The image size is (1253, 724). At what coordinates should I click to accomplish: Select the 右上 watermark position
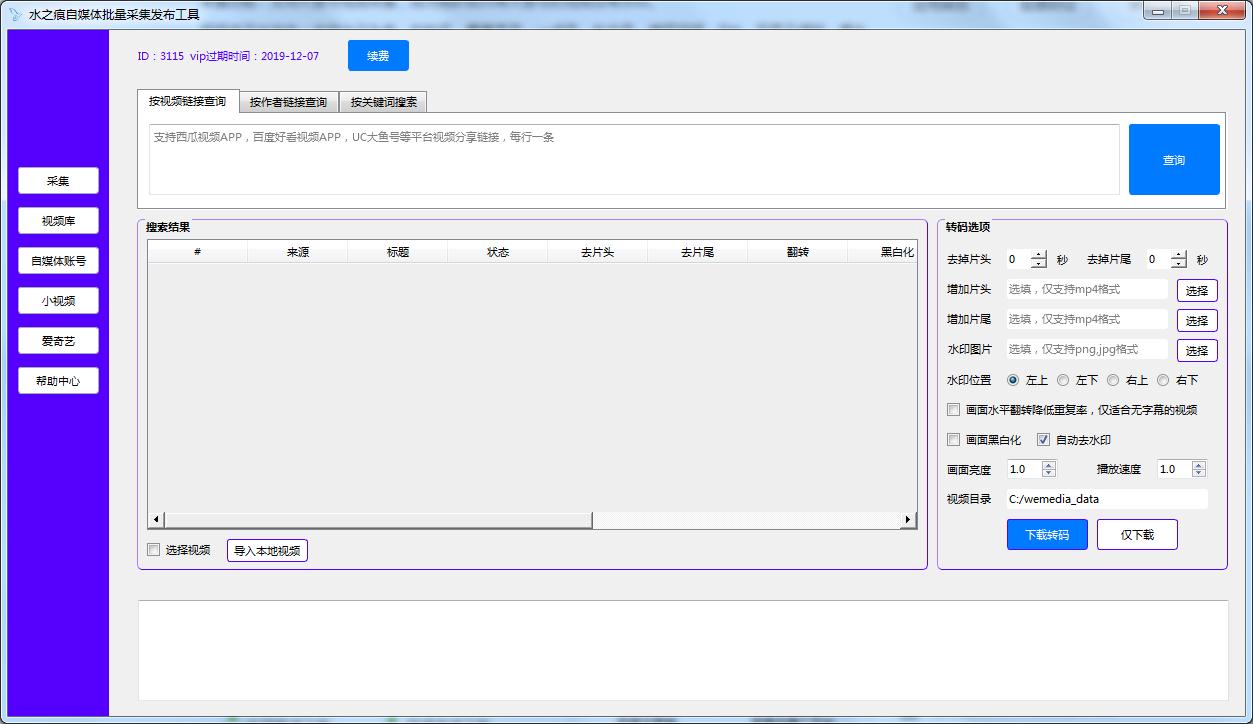(1113, 380)
